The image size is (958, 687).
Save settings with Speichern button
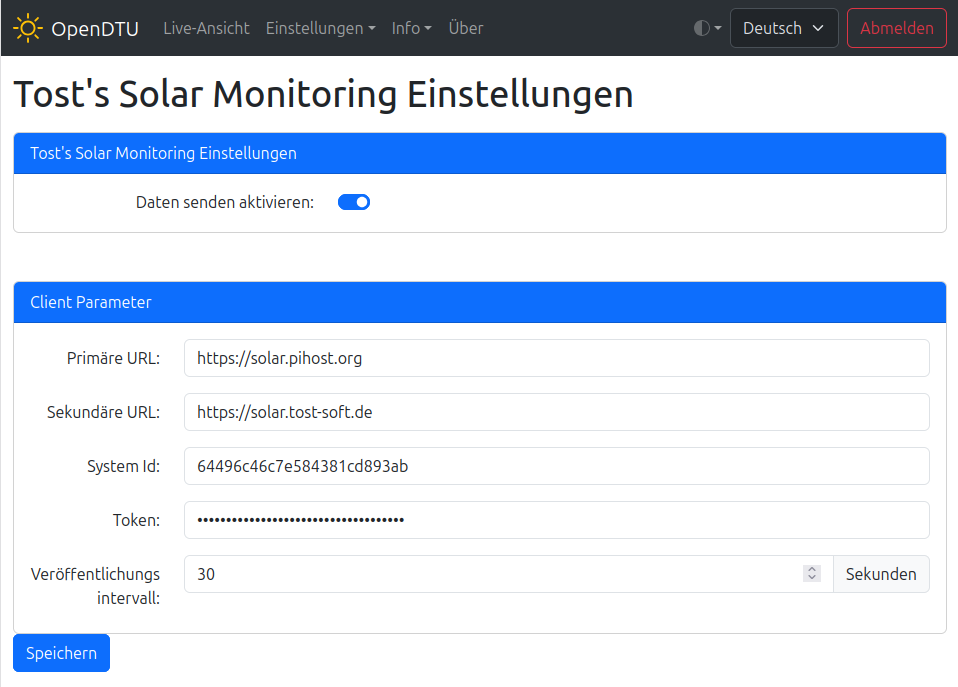tap(61, 653)
